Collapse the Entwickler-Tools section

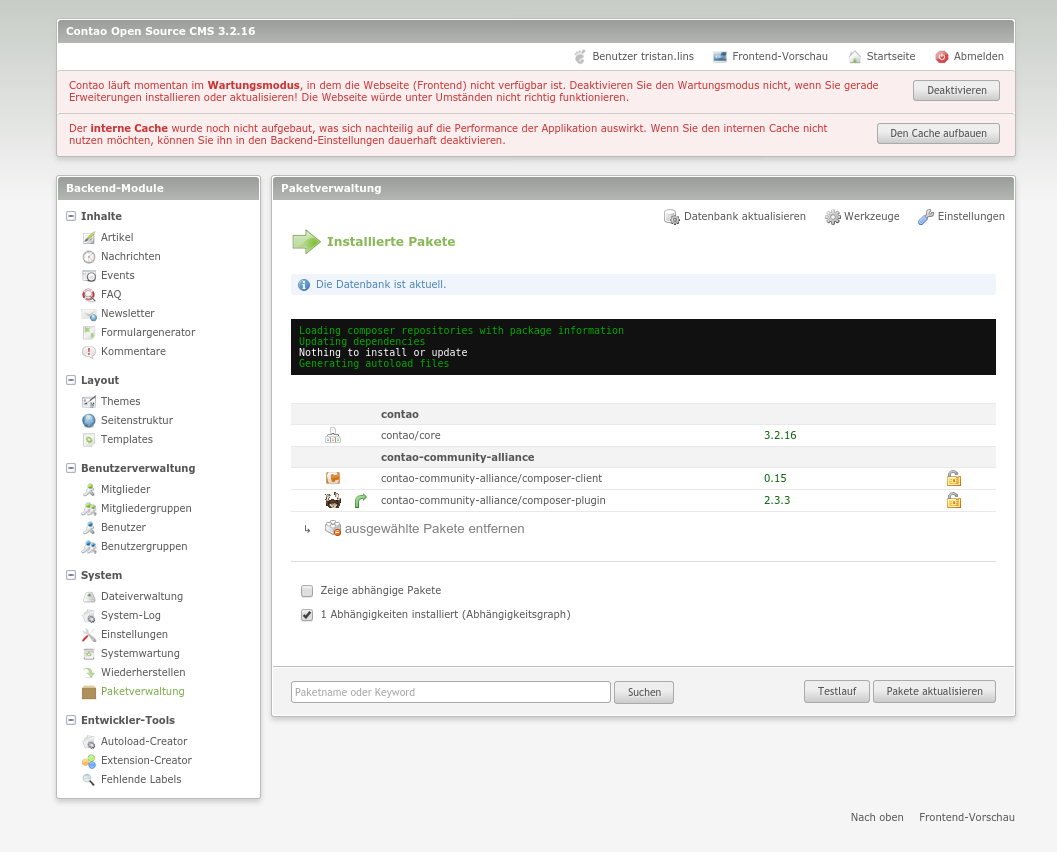[71, 721]
